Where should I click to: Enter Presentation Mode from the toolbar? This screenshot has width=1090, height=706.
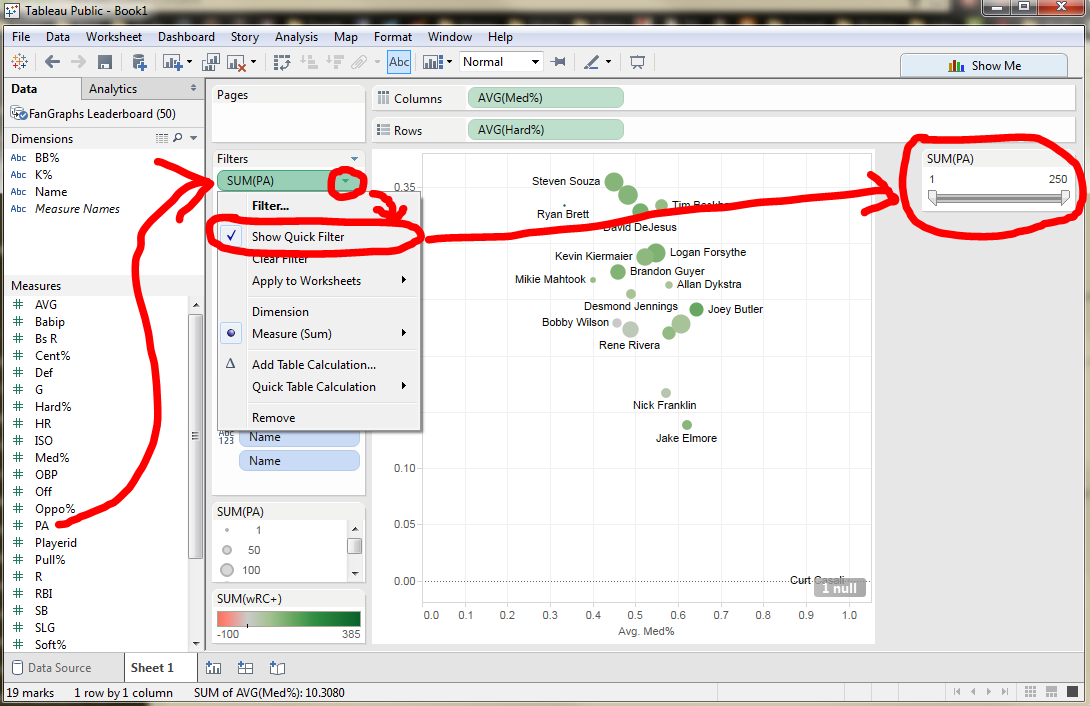click(x=637, y=62)
